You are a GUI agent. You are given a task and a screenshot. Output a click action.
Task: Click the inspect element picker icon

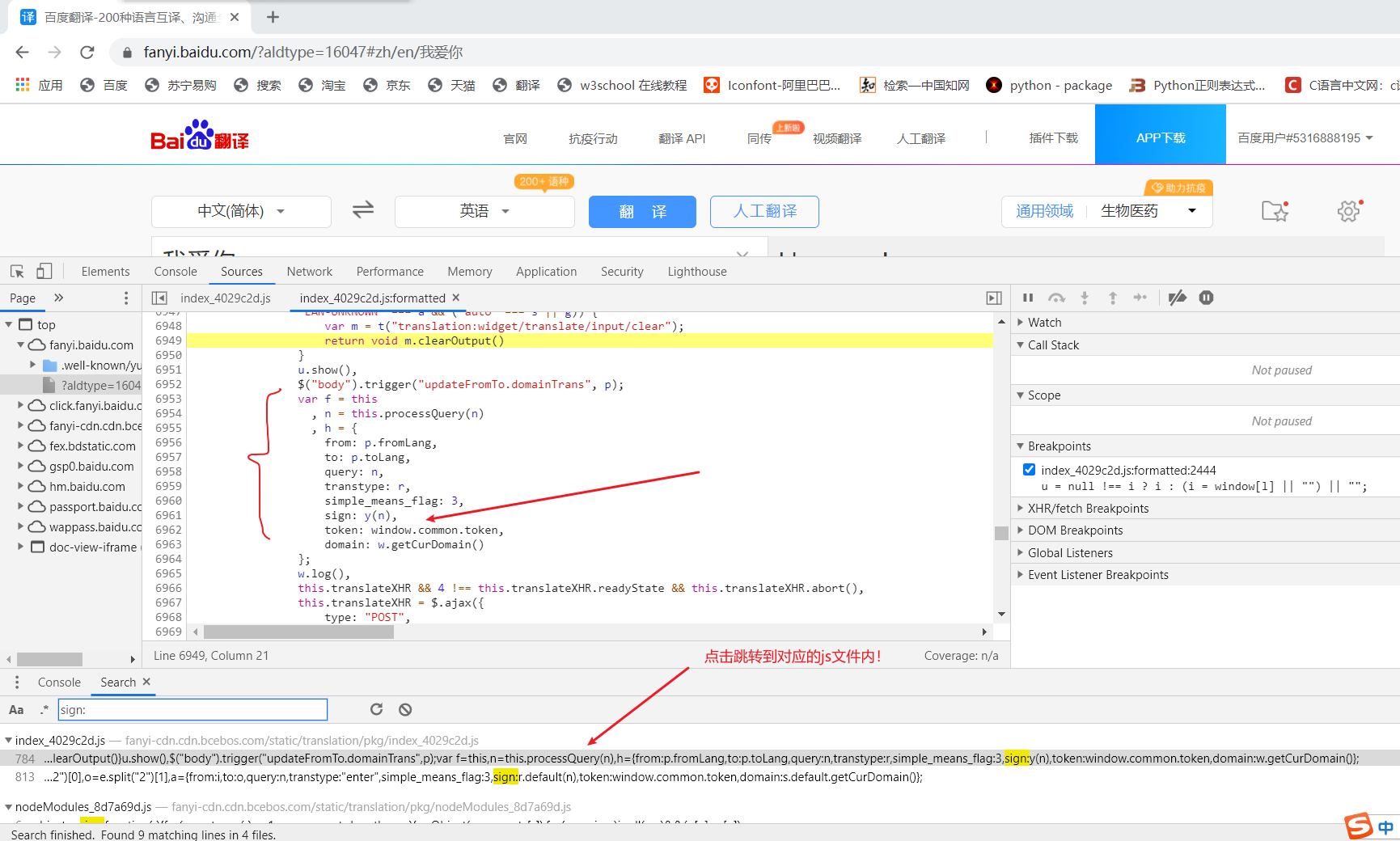point(17,272)
